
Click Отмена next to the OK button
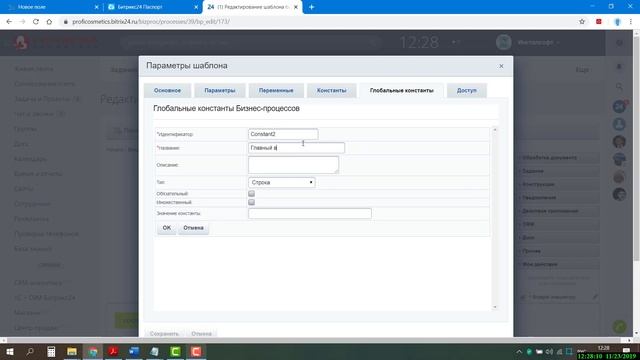click(x=193, y=228)
